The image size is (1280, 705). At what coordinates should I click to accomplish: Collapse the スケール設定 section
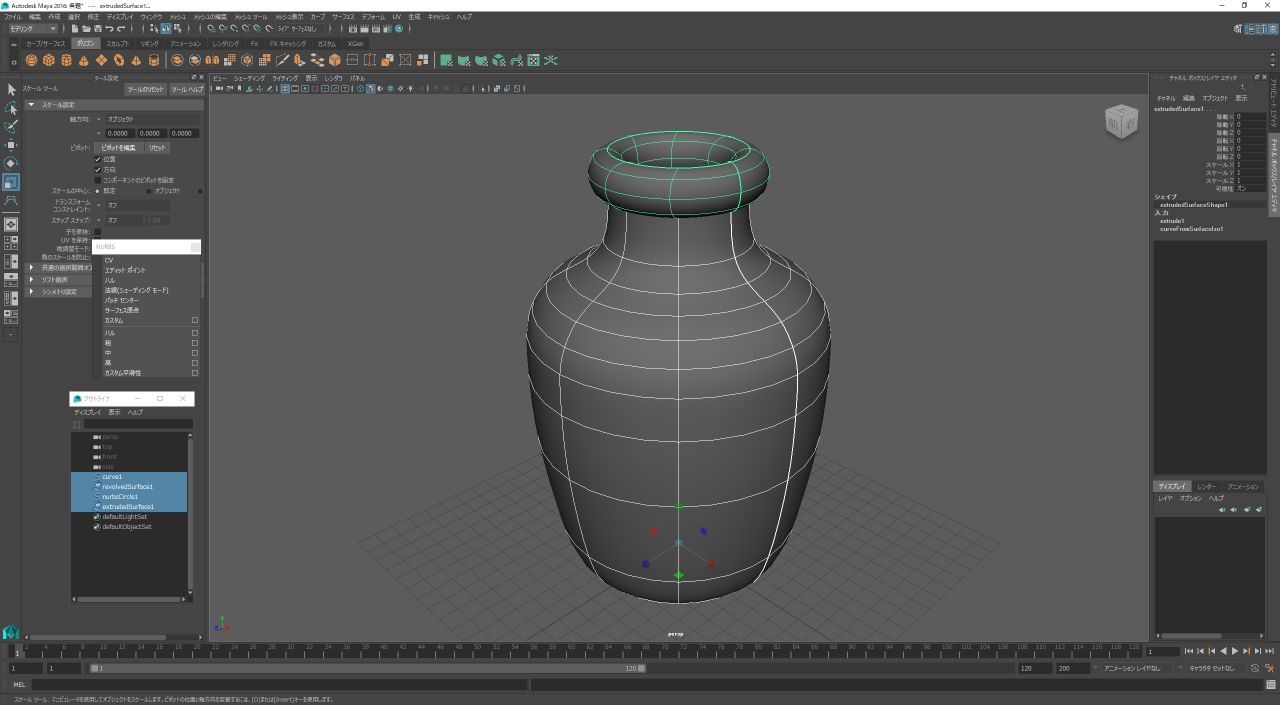click(58, 105)
